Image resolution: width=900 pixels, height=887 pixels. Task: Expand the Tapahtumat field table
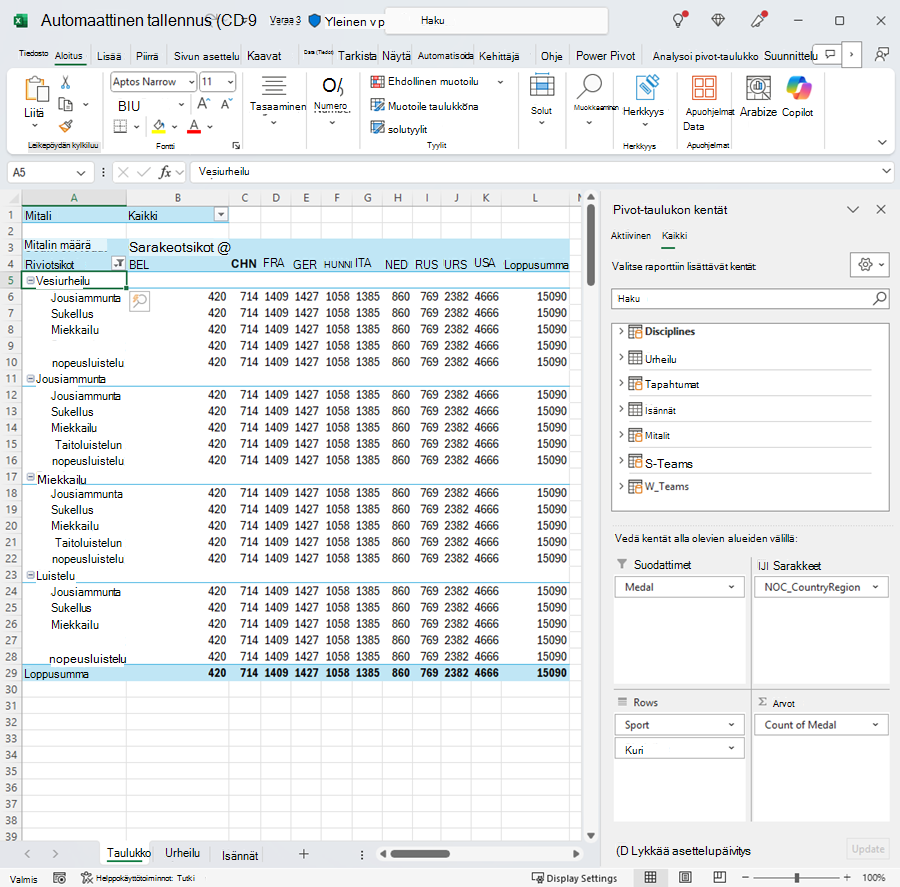click(x=621, y=383)
